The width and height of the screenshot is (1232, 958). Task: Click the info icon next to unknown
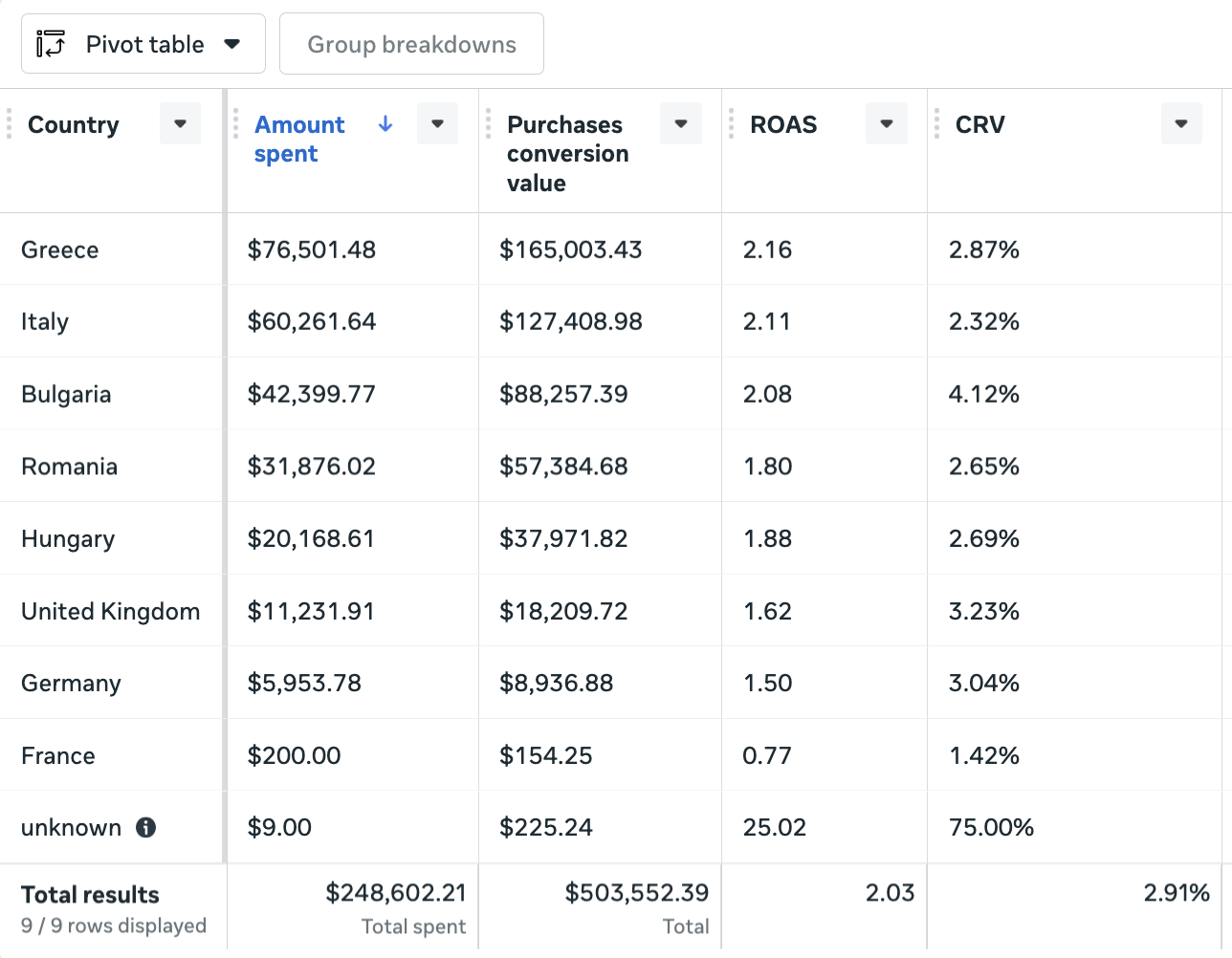coord(145,827)
